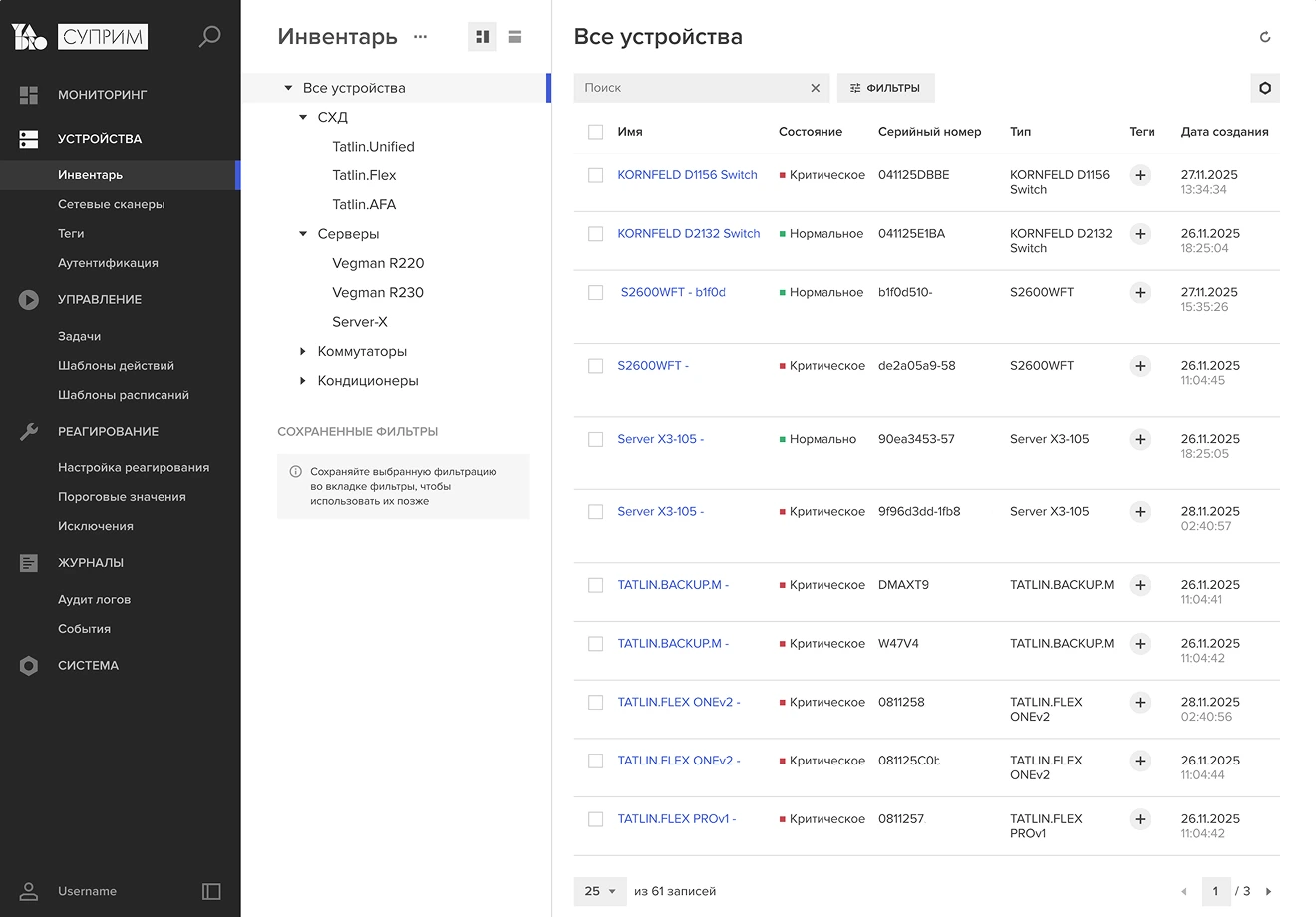Viewport: 1316px width, 917px height.
Task: Clear the search field with X
Action: (x=815, y=88)
